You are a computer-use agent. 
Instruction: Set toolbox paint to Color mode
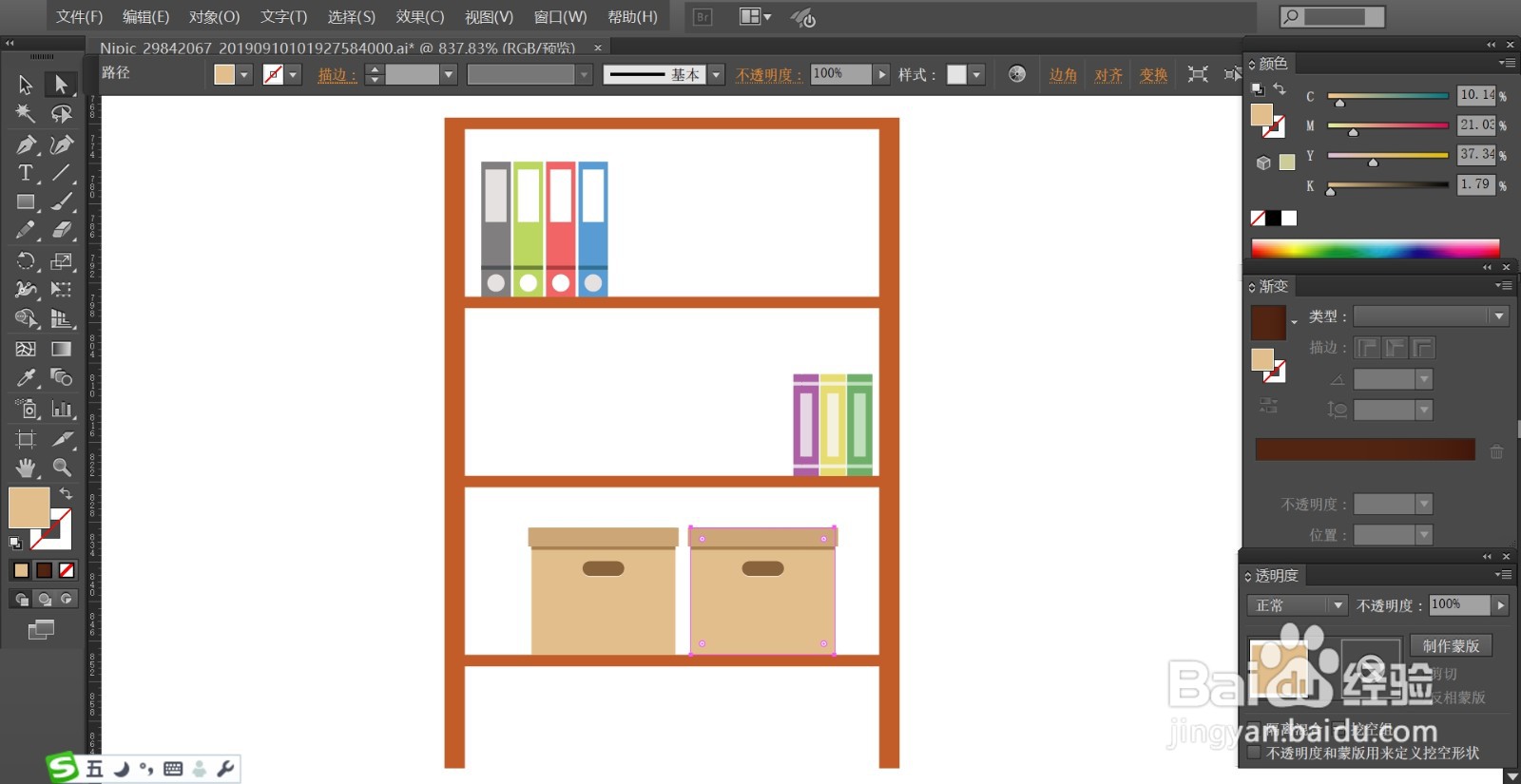point(21,570)
